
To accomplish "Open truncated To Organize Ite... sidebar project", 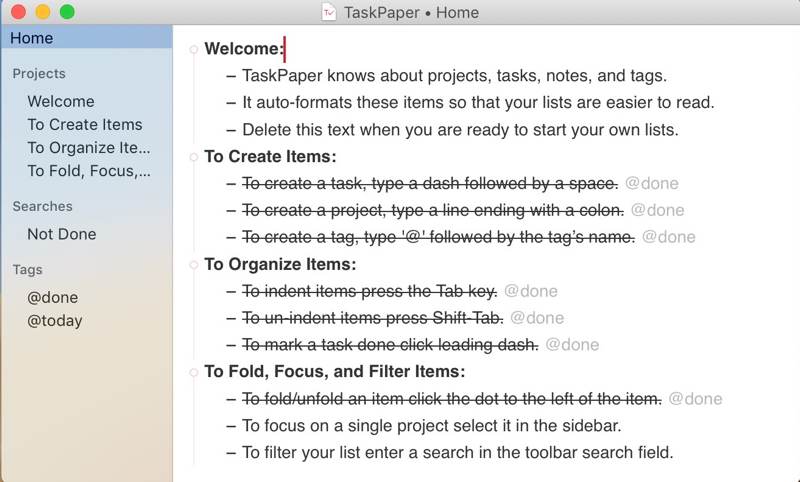I will (x=89, y=147).
